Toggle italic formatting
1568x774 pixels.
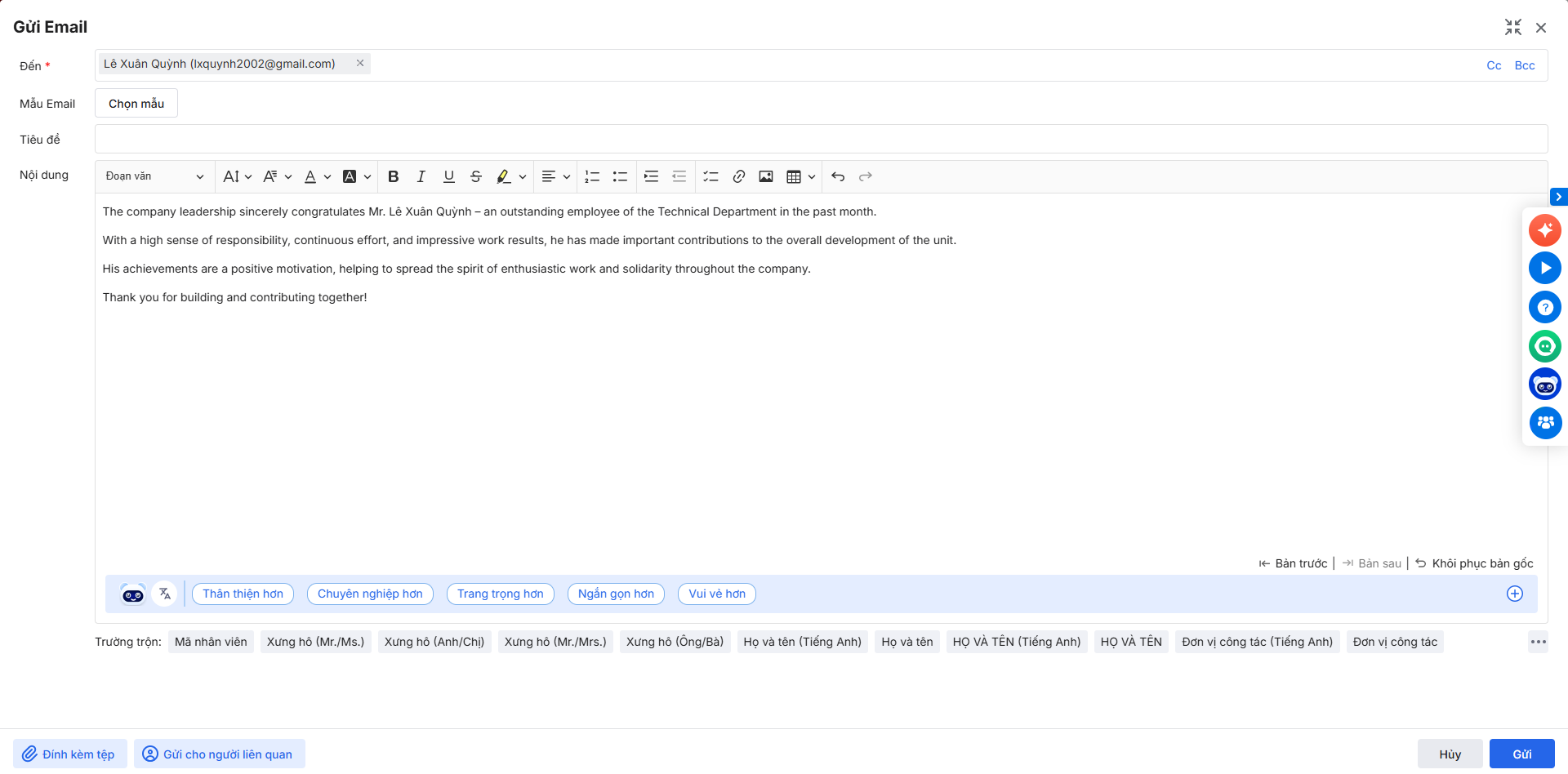tap(421, 176)
